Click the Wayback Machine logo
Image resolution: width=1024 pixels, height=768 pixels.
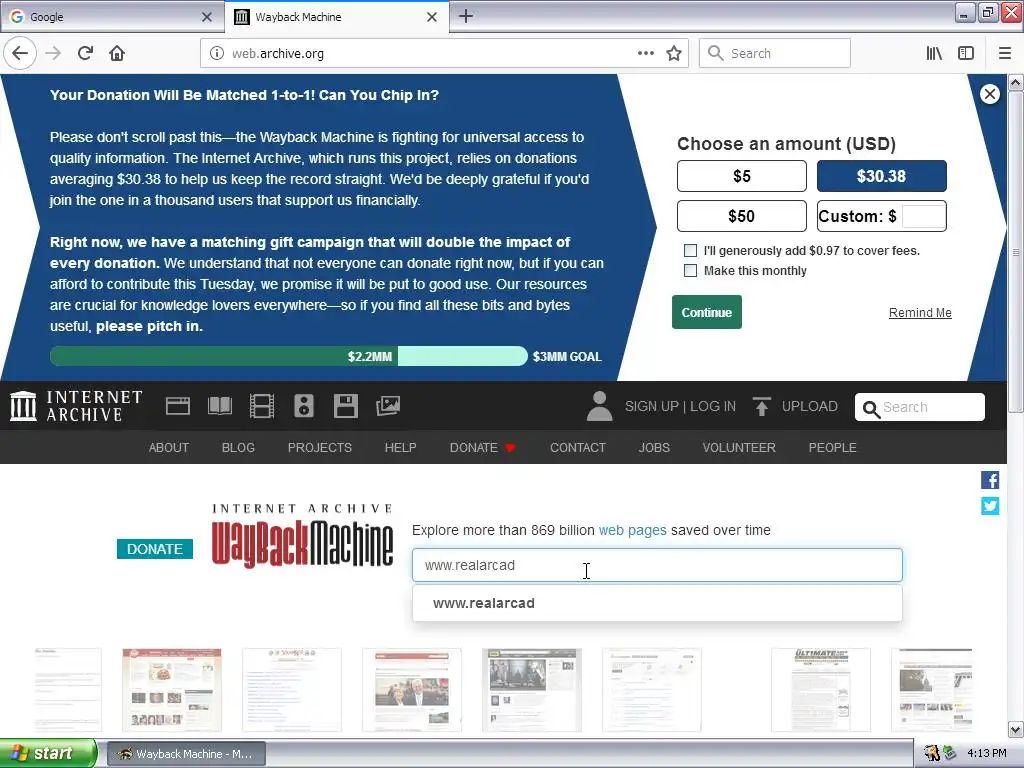point(302,536)
